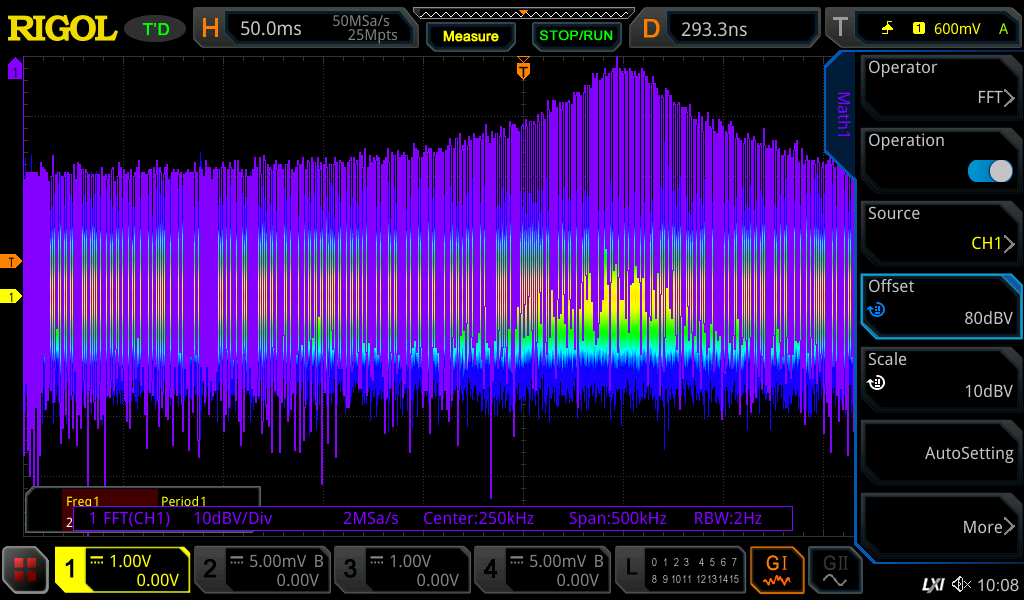1024x600 pixels.
Task: Click the muted speaker sound icon
Action: pyautogui.click(x=961, y=584)
